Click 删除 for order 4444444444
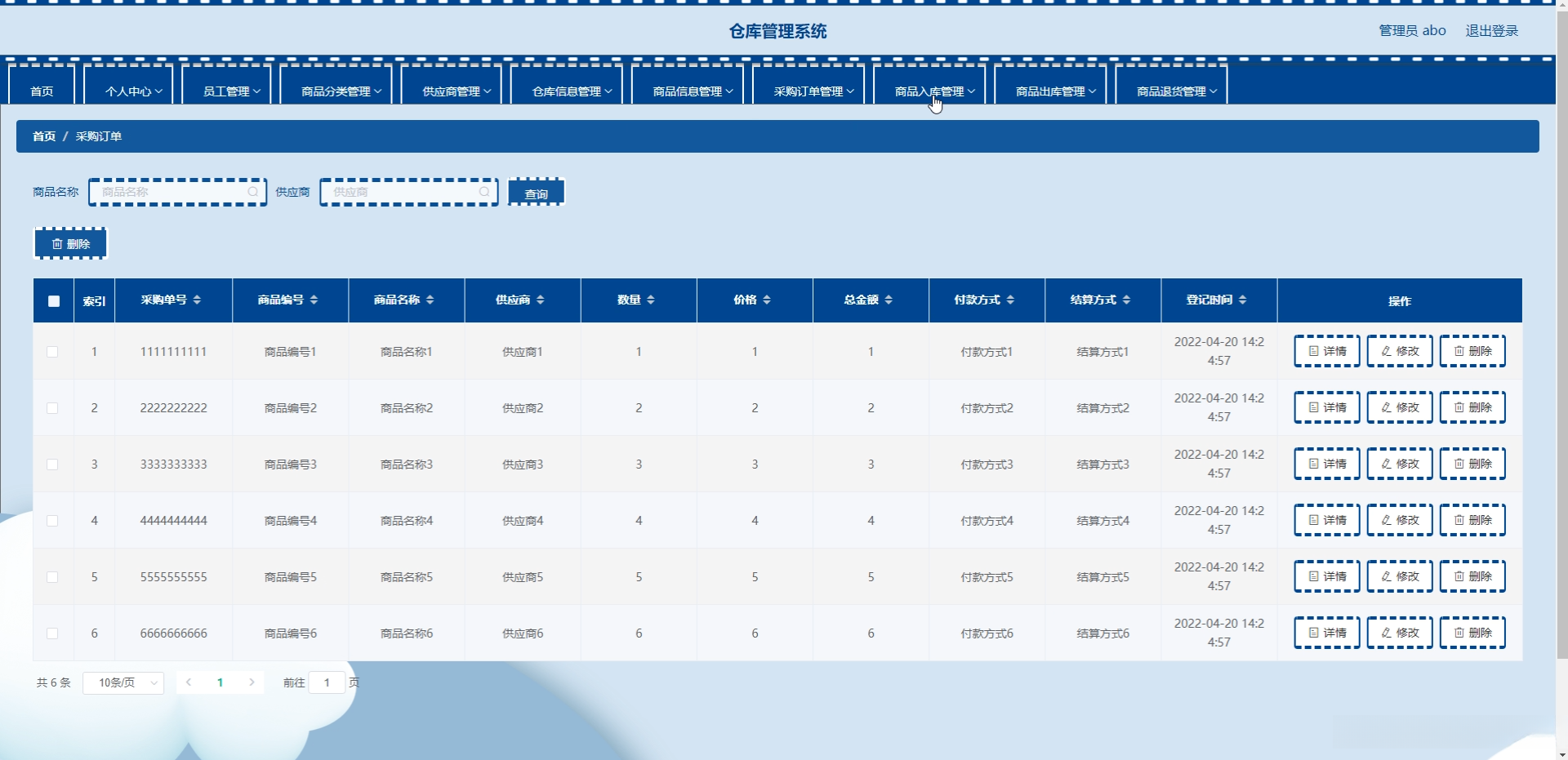 click(x=1472, y=520)
